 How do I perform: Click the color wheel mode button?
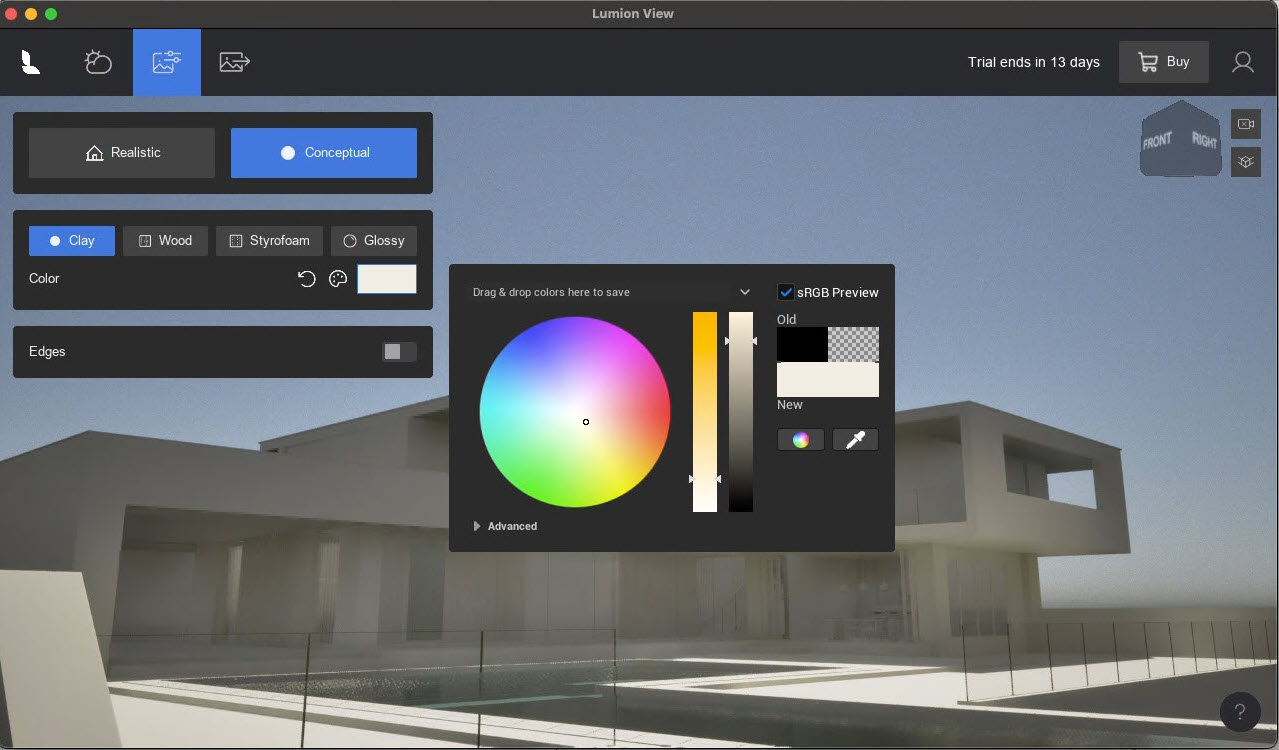click(x=800, y=439)
